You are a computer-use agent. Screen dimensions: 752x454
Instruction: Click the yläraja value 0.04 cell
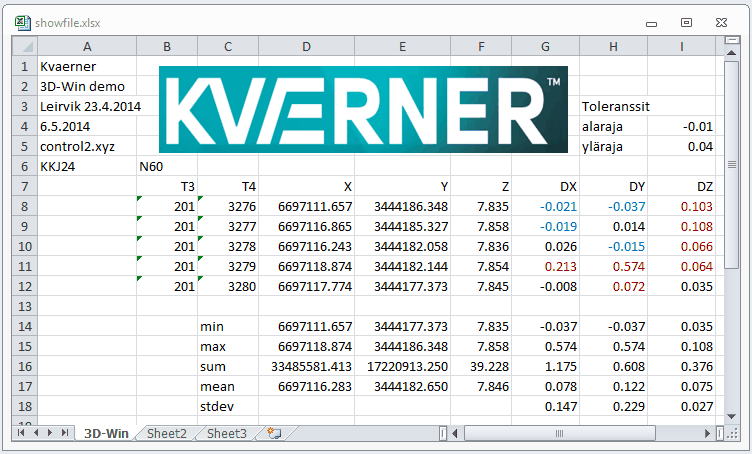(x=682, y=146)
